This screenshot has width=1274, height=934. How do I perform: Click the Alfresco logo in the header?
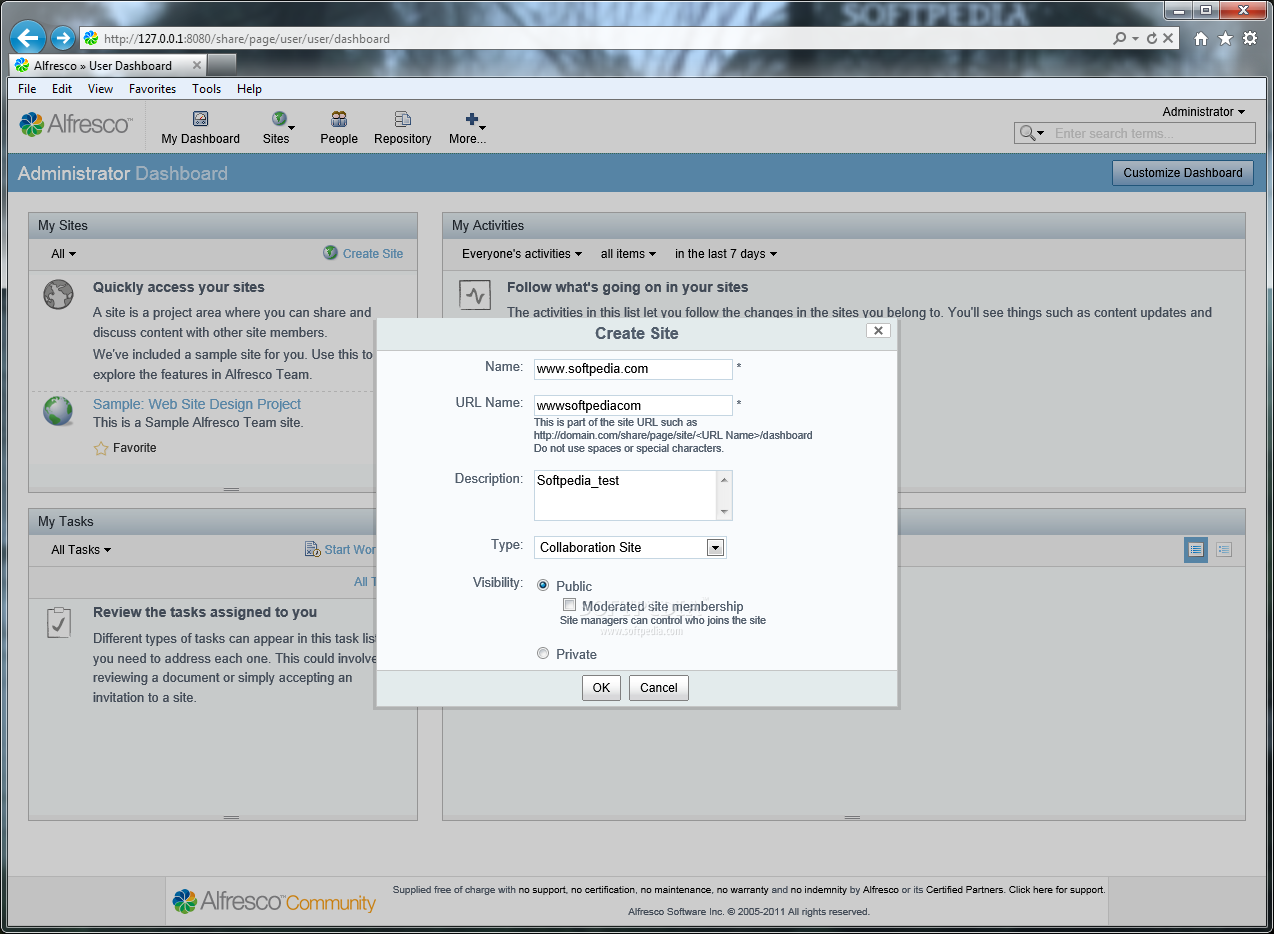tap(75, 125)
